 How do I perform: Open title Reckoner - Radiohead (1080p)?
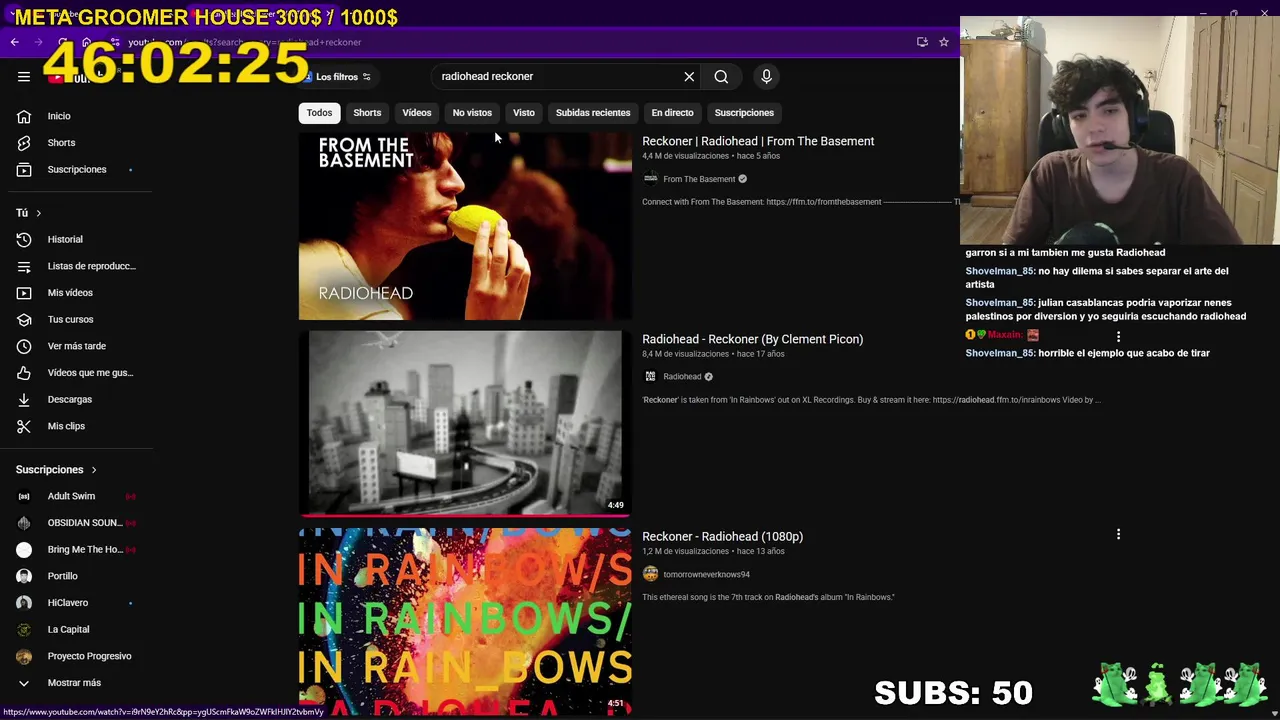pyautogui.click(x=722, y=537)
